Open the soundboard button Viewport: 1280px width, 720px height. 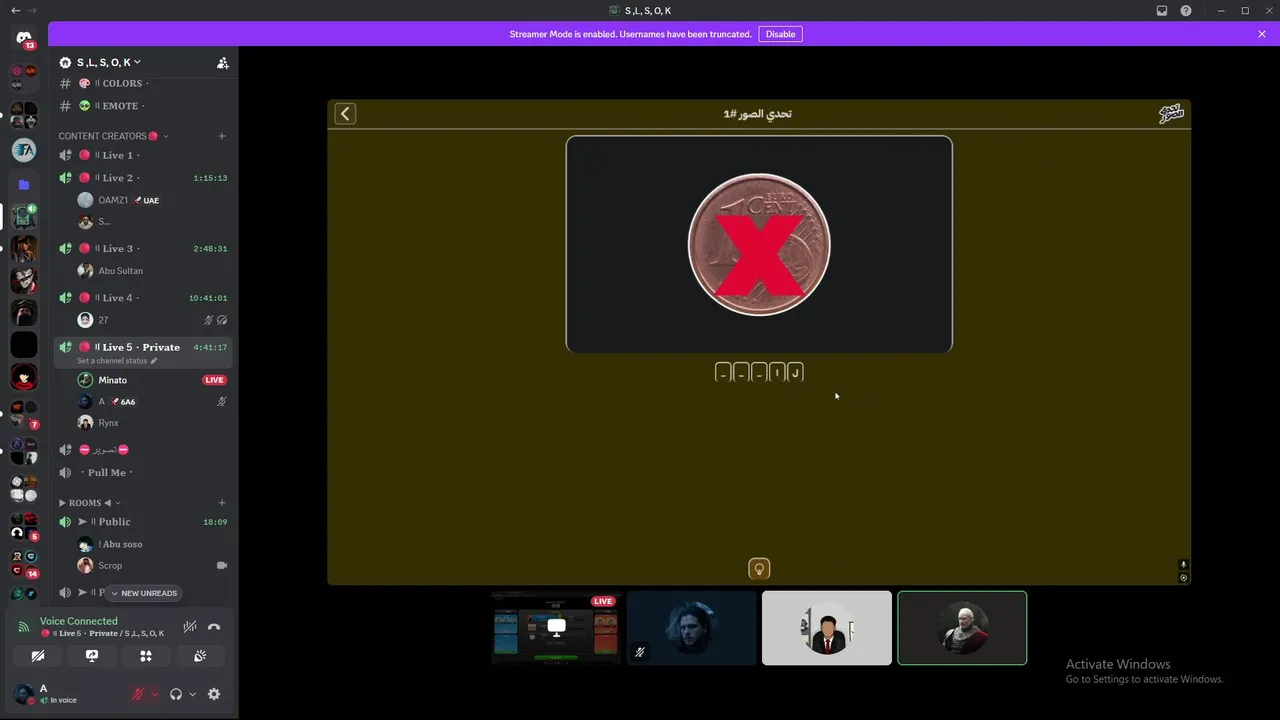[200, 656]
